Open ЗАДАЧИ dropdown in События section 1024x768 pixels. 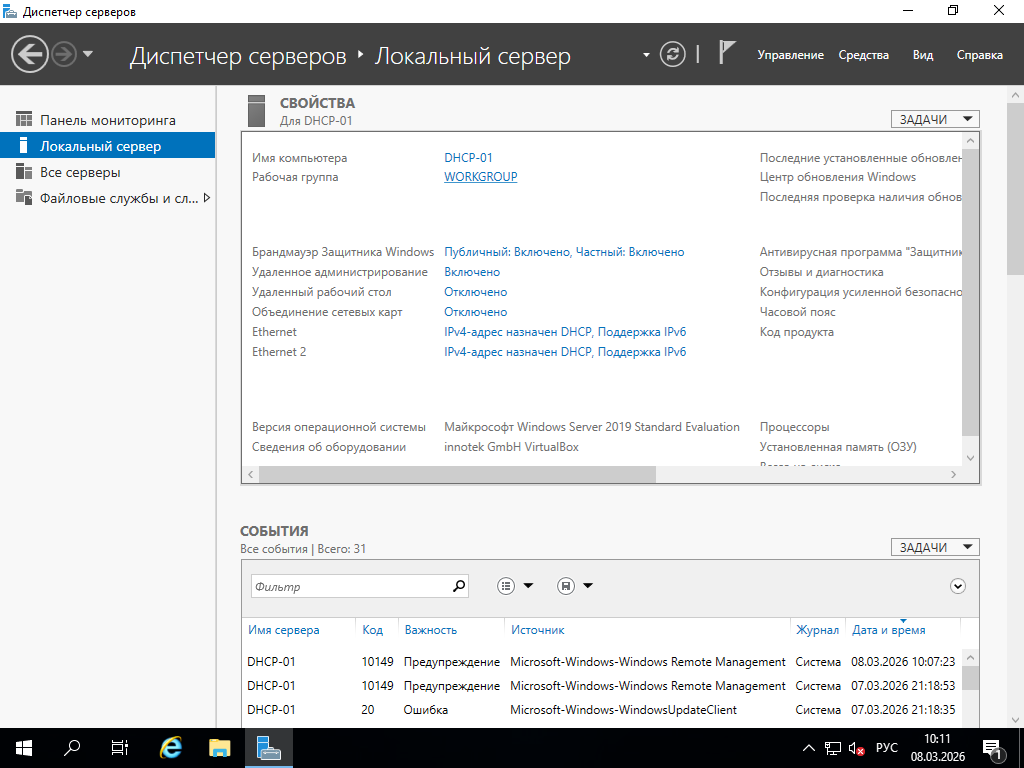[935, 547]
